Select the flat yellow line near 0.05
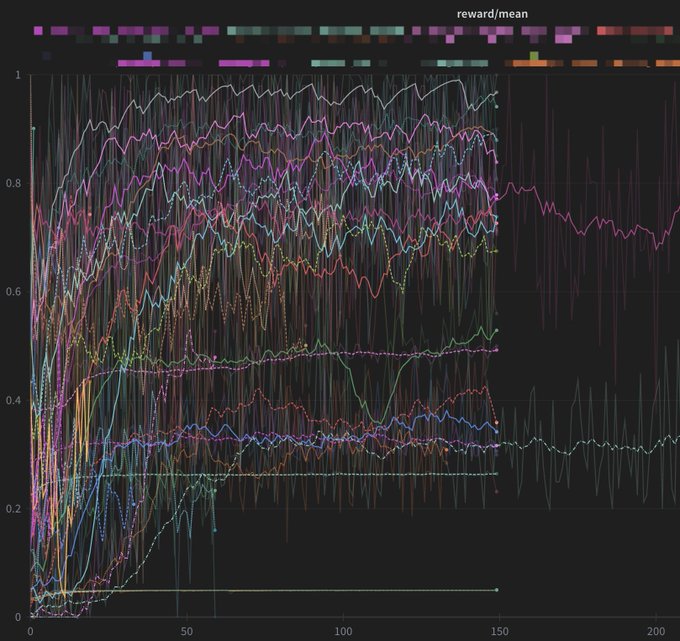Screen dimensions: 680x641 (x=300, y=590)
